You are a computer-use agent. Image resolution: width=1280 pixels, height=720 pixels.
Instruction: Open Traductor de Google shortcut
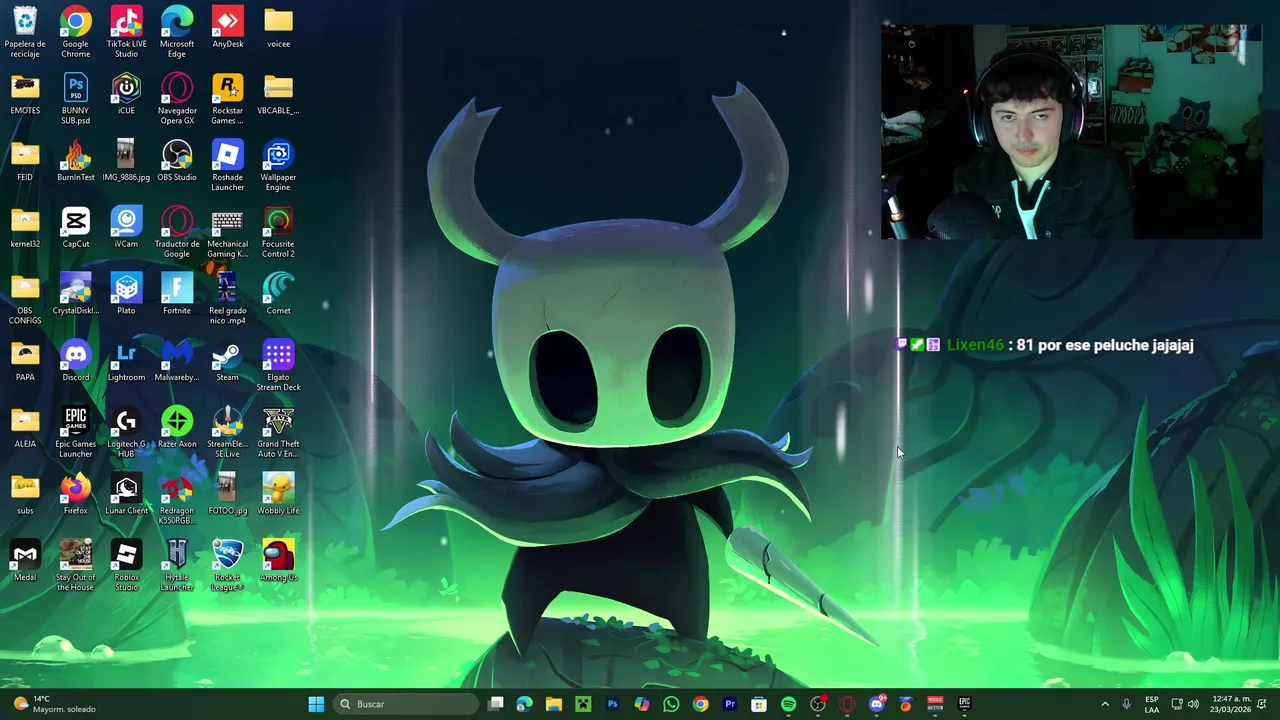click(x=177, y=232)
